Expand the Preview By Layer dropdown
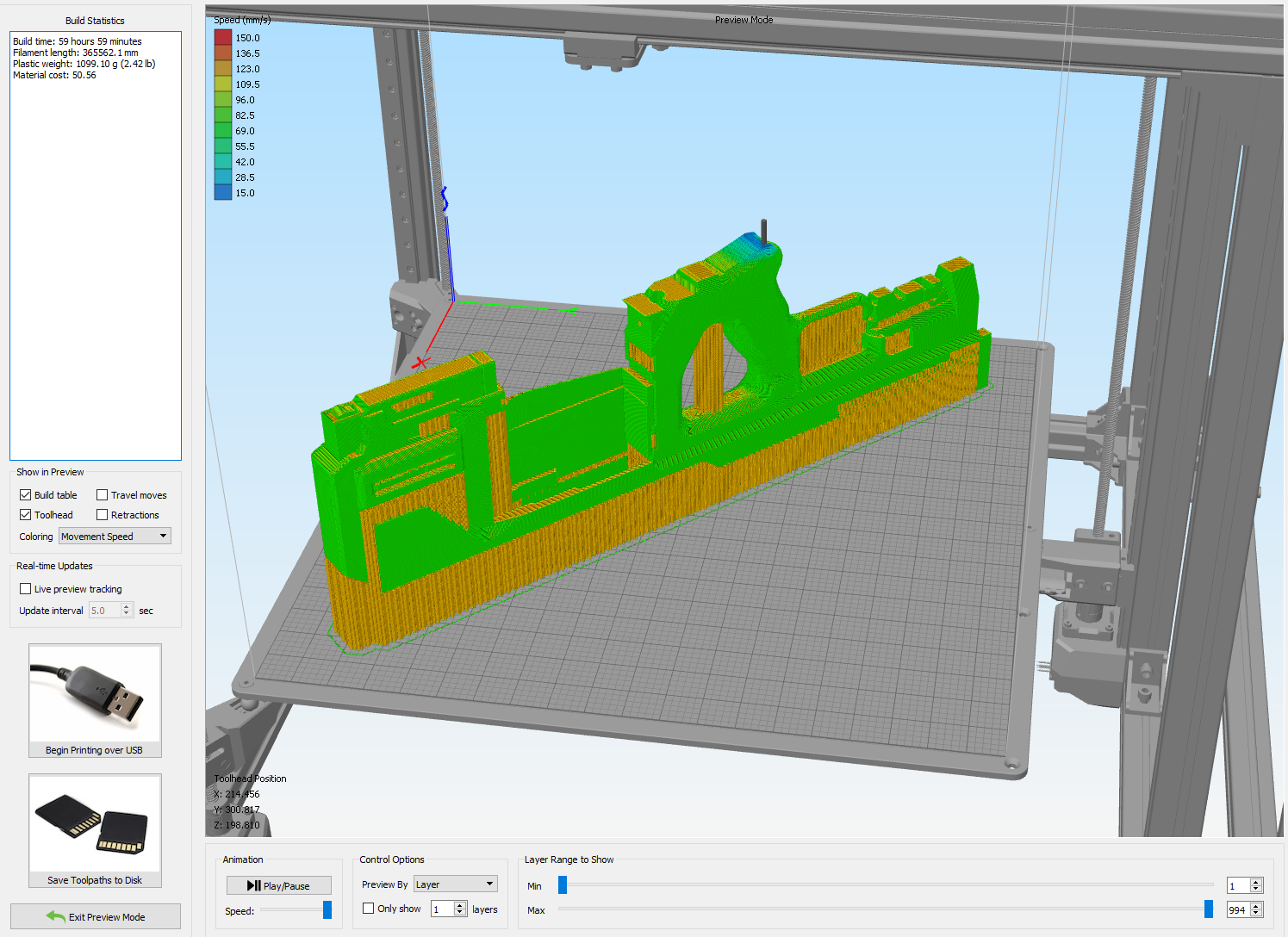Image resolution: width=1288 pixels, height=937 pixels. point(455,884)
